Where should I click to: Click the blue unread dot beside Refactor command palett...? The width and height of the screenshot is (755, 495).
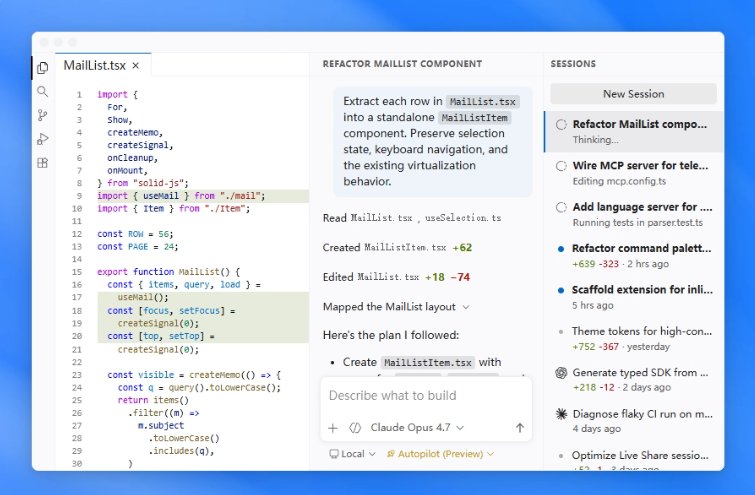(560, 249)
